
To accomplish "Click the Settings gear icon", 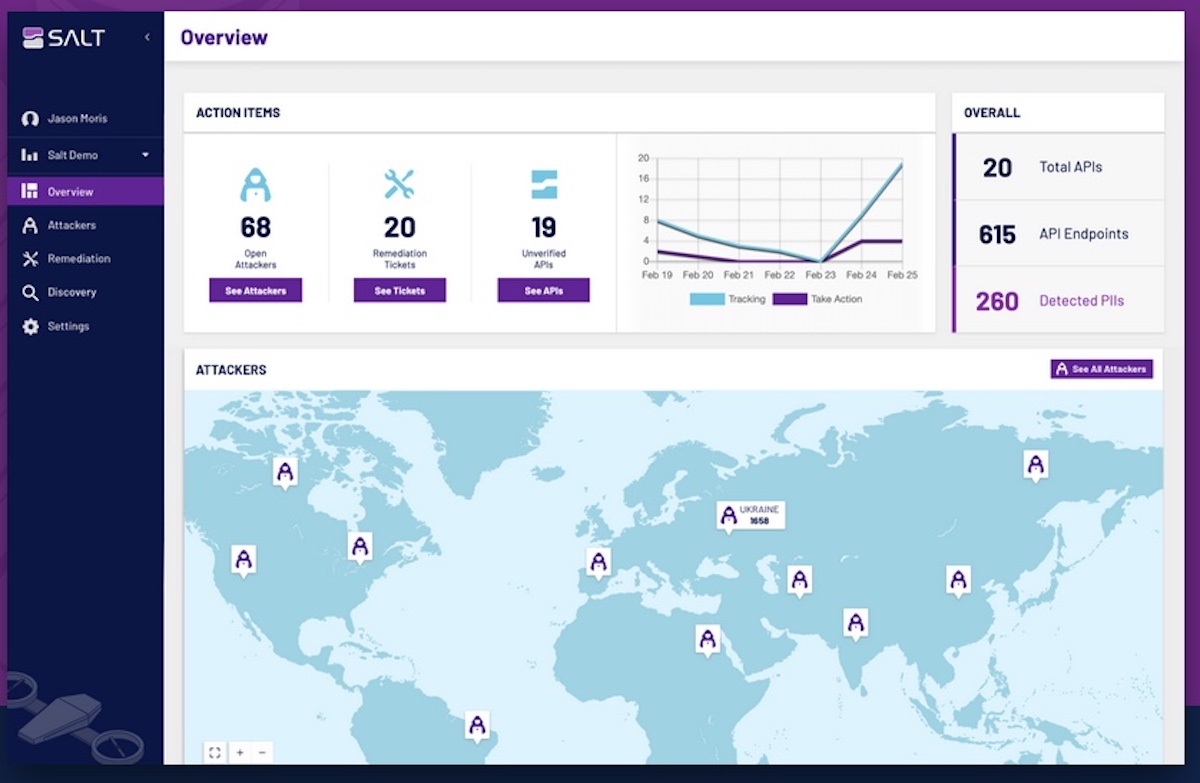I will (30, 326).
